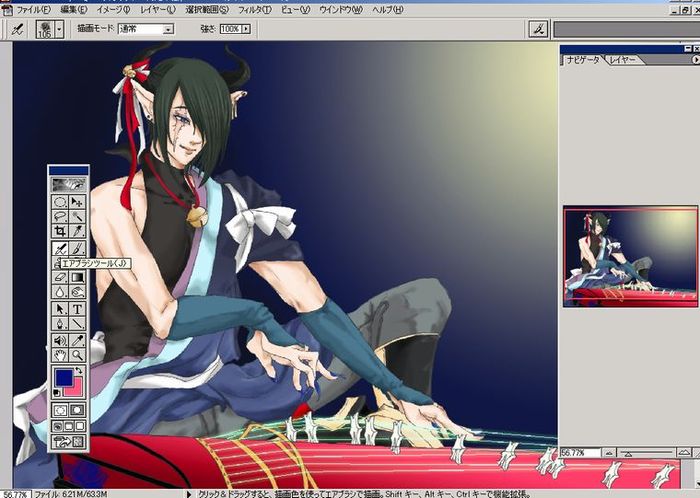The width and height of the screenshot is (700, 498).
Task: Select the Line tool
Action: click(77, 323)
